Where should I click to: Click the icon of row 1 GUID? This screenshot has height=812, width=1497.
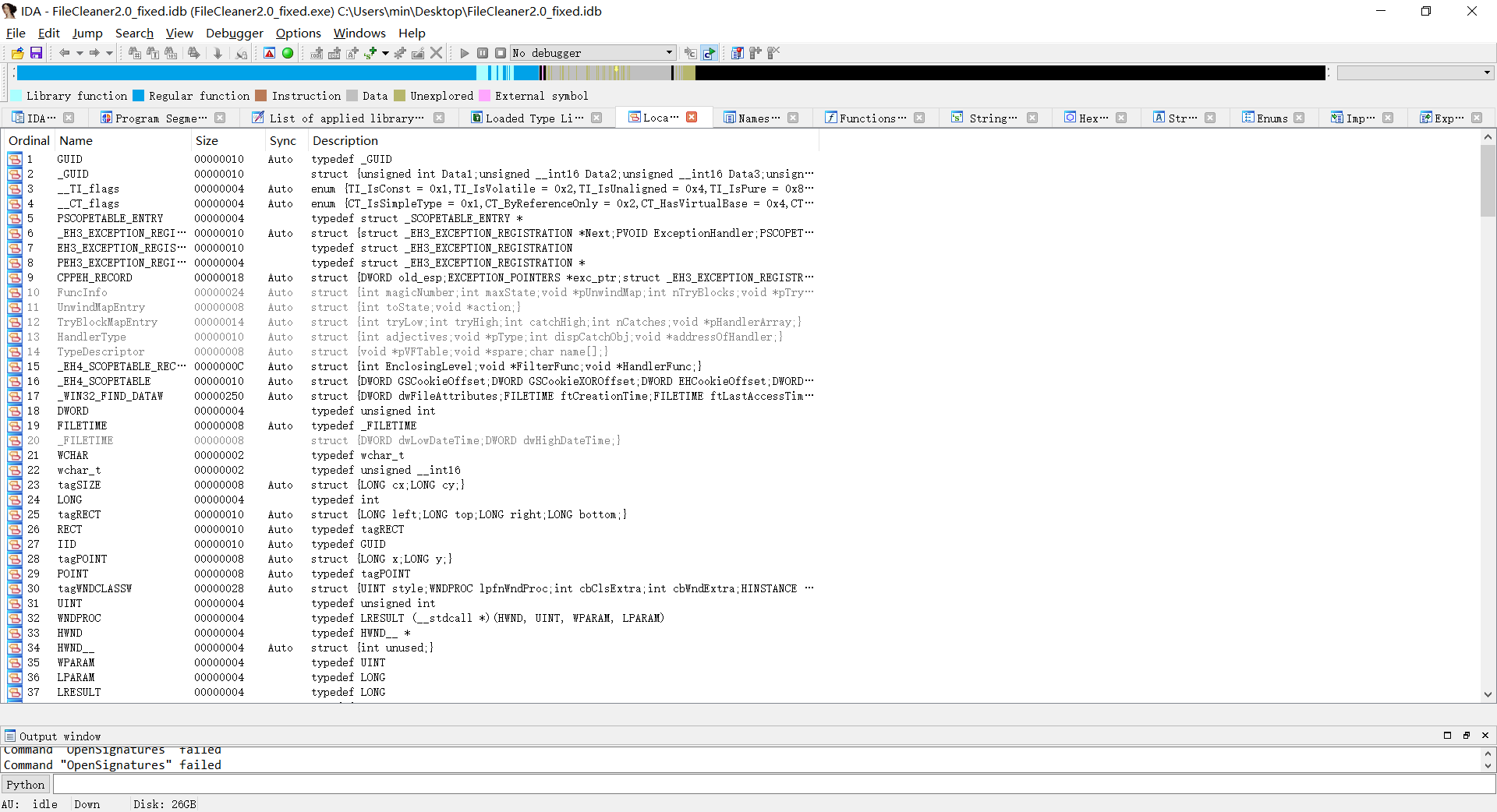tap(15, 159)
